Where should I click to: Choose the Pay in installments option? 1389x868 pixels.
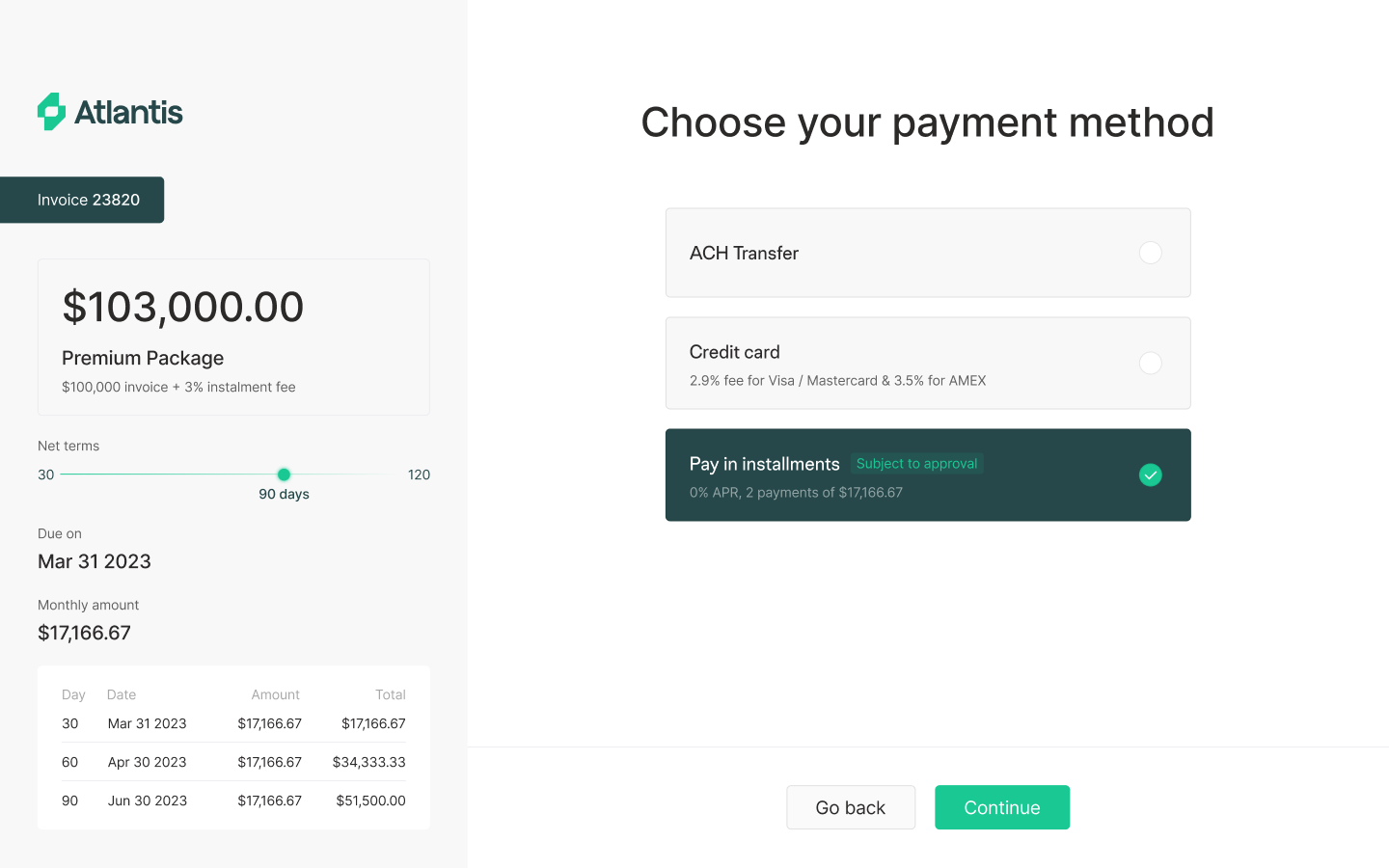[x=928, y=475]
